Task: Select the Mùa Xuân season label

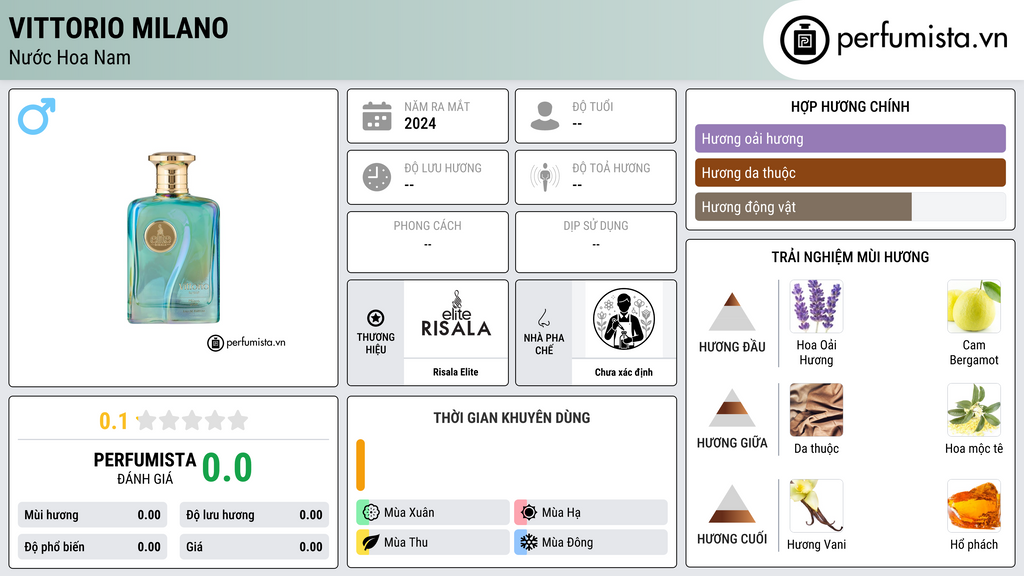Action: (409, 513)
